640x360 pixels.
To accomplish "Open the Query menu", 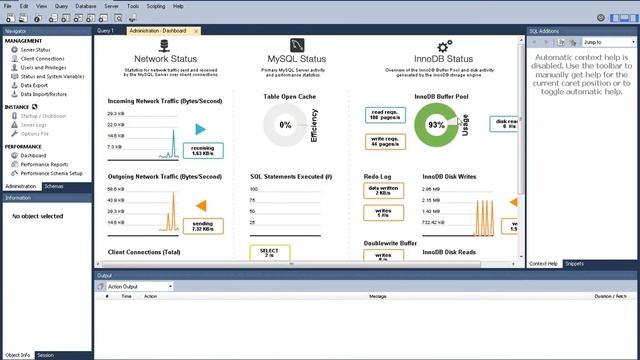I will [61, 6].
